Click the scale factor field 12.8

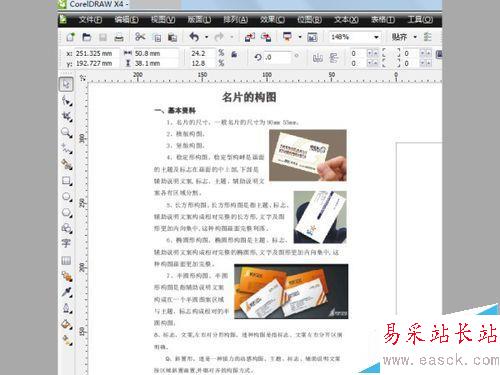click(203, 63)
